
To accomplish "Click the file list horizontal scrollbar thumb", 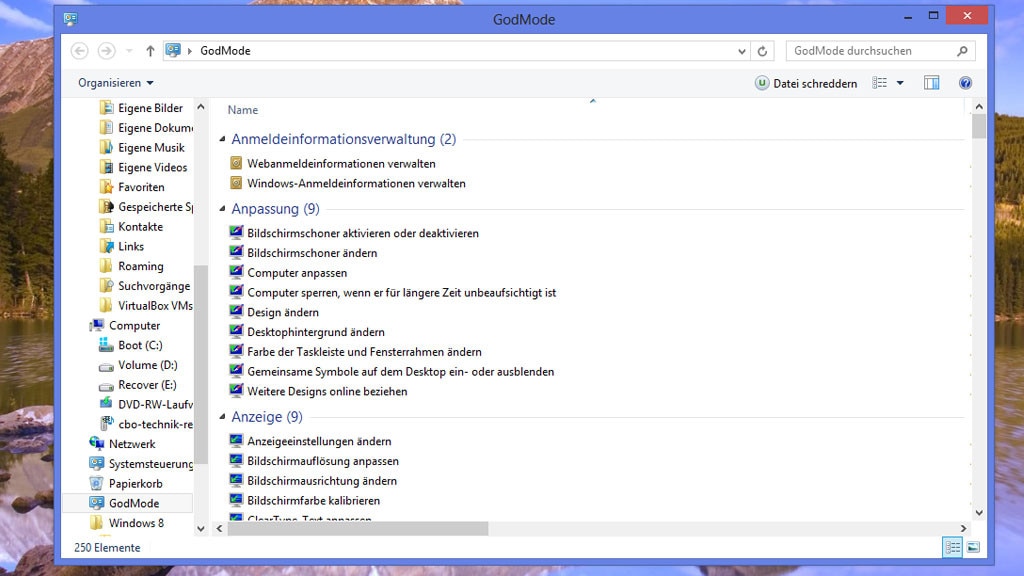I will [358, 528].
